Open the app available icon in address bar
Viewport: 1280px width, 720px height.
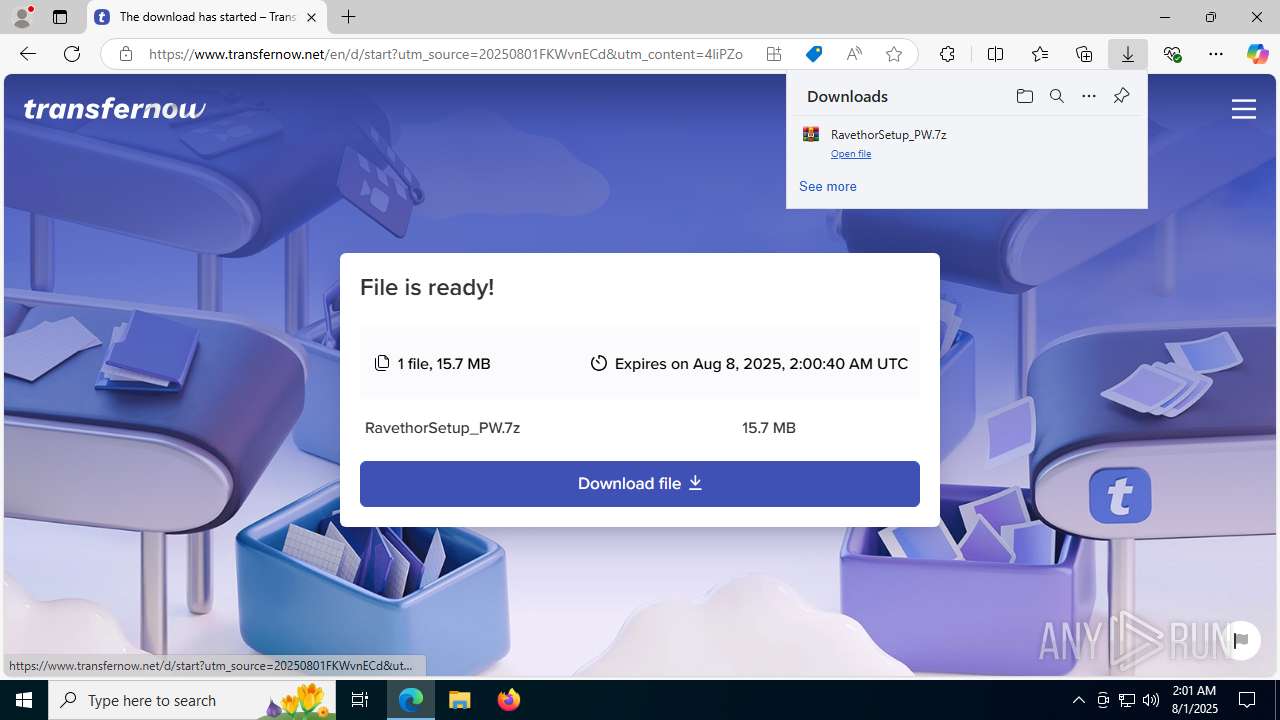pyautogui.click(x=774, y=54)
